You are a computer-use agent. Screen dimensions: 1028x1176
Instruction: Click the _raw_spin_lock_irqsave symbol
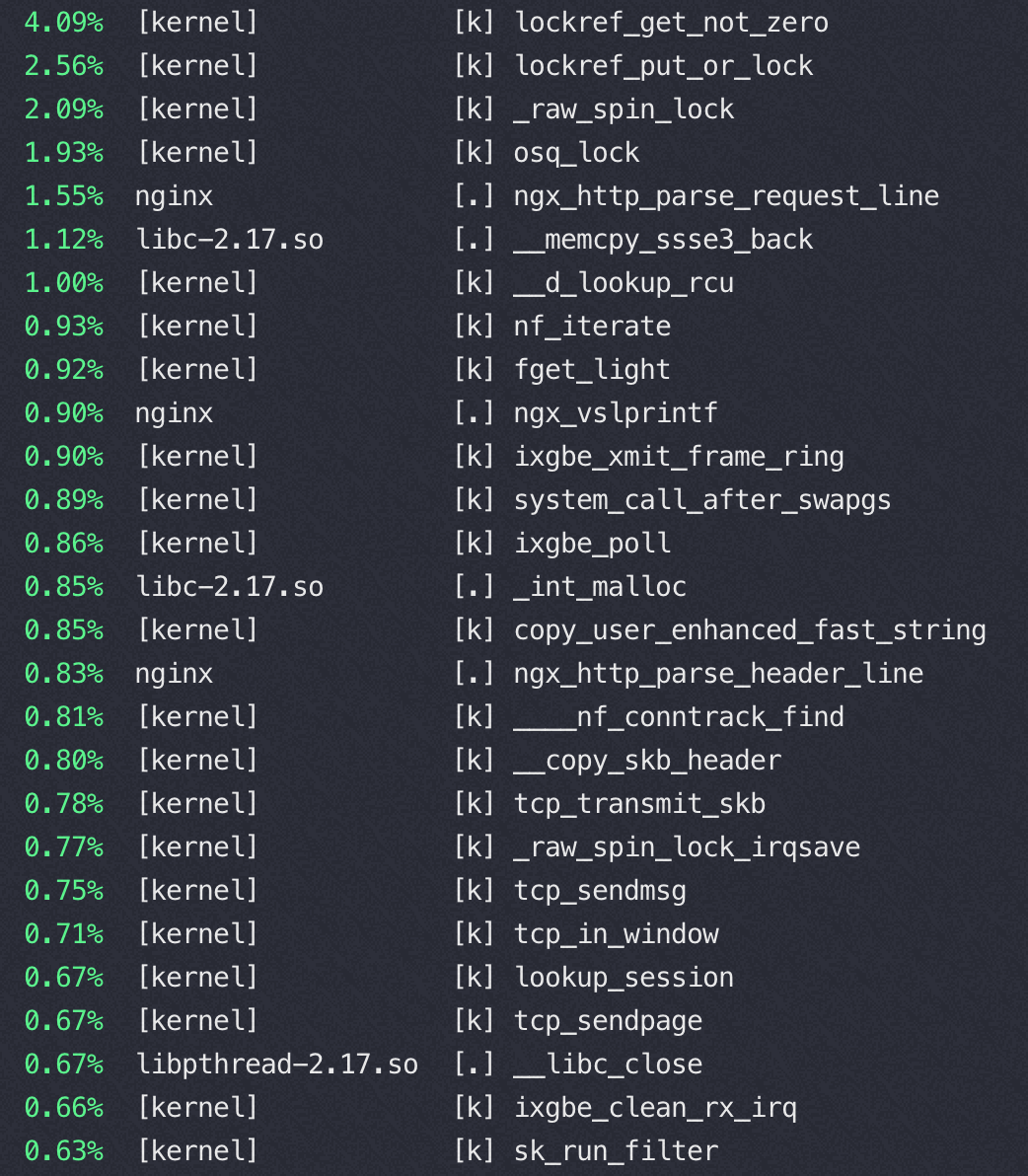click(687, 847)
